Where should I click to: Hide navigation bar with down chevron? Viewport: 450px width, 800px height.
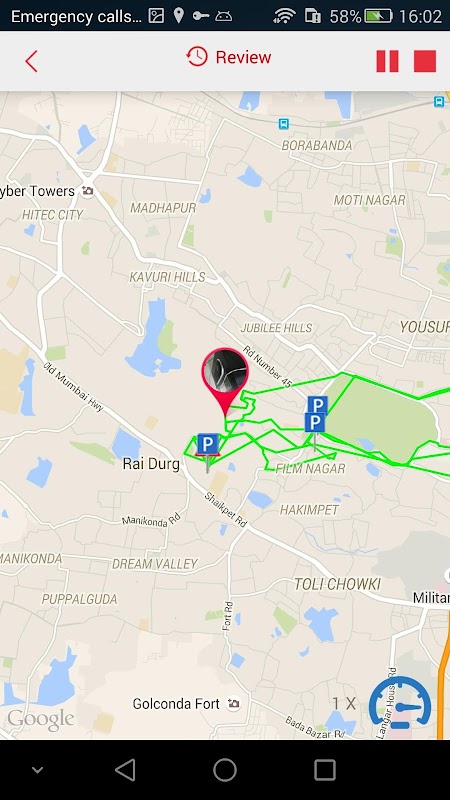click(37, 770)
